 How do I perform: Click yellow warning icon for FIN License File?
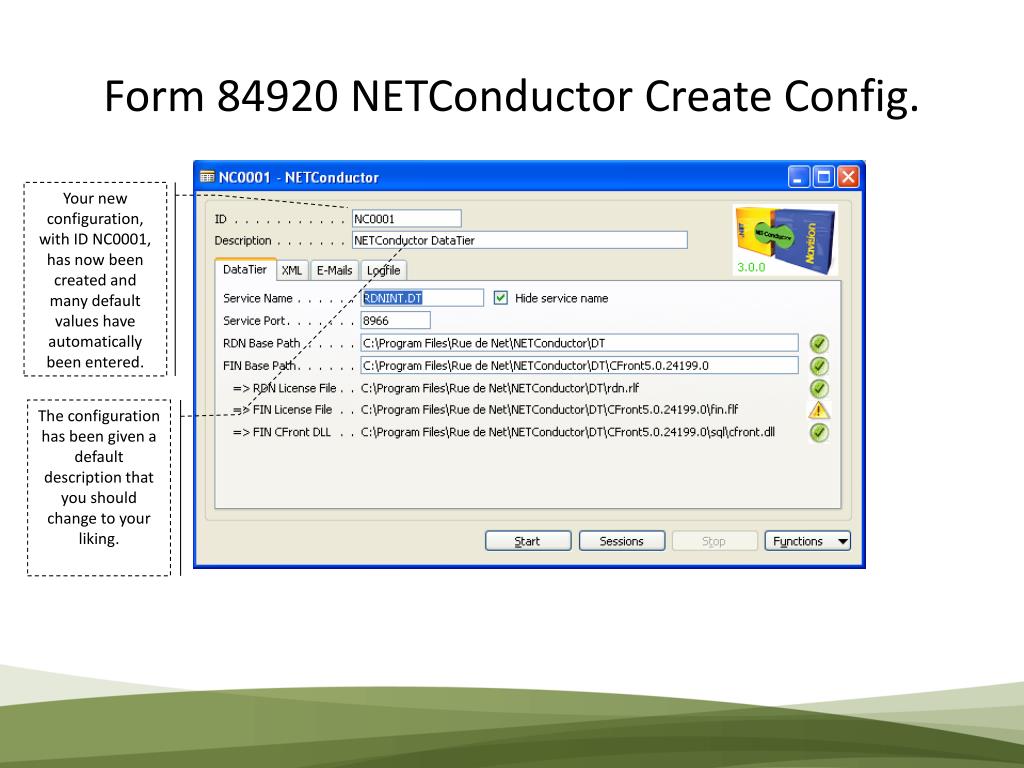[x=819, y=410]
